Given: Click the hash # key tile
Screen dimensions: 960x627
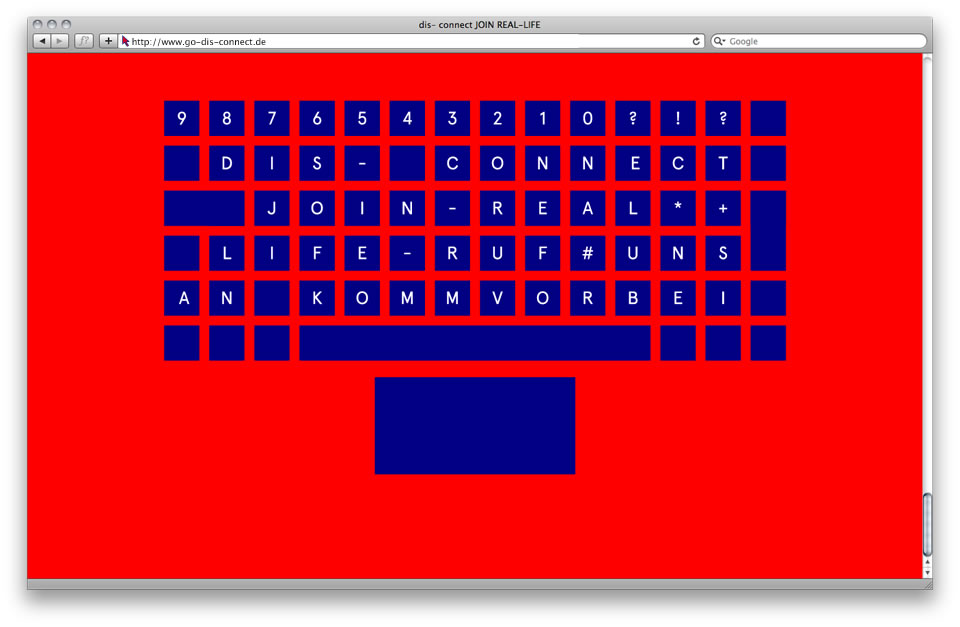Looking at the screenshot, I should coord(588,253).
